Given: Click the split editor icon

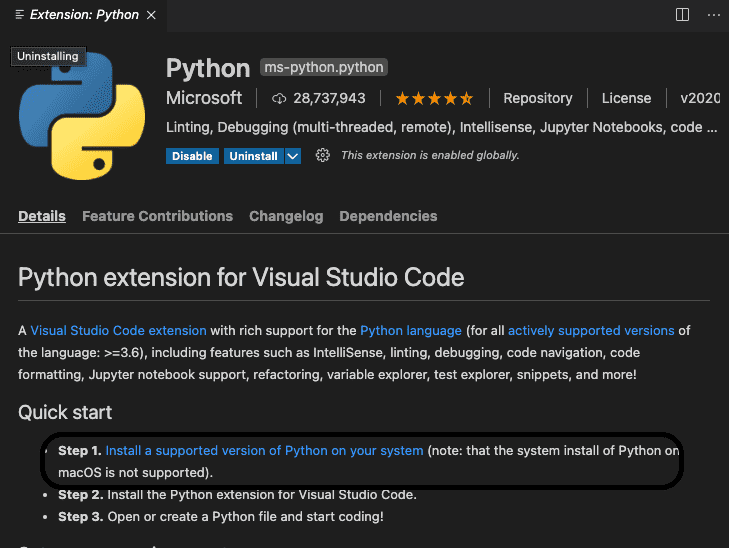Looking at the screenshot, I should [682, 15].
